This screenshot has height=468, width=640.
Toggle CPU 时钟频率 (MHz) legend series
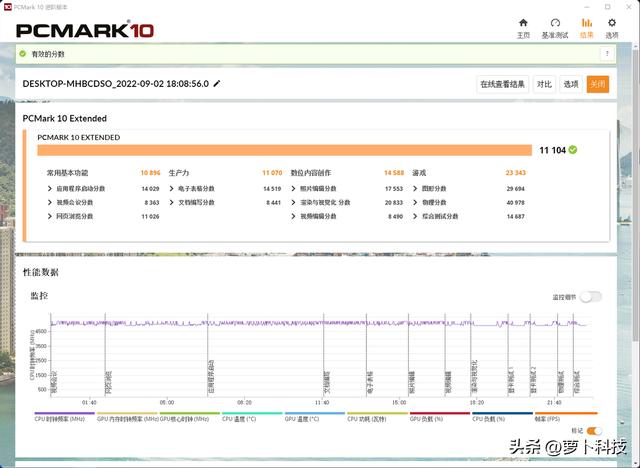point(64,417)
